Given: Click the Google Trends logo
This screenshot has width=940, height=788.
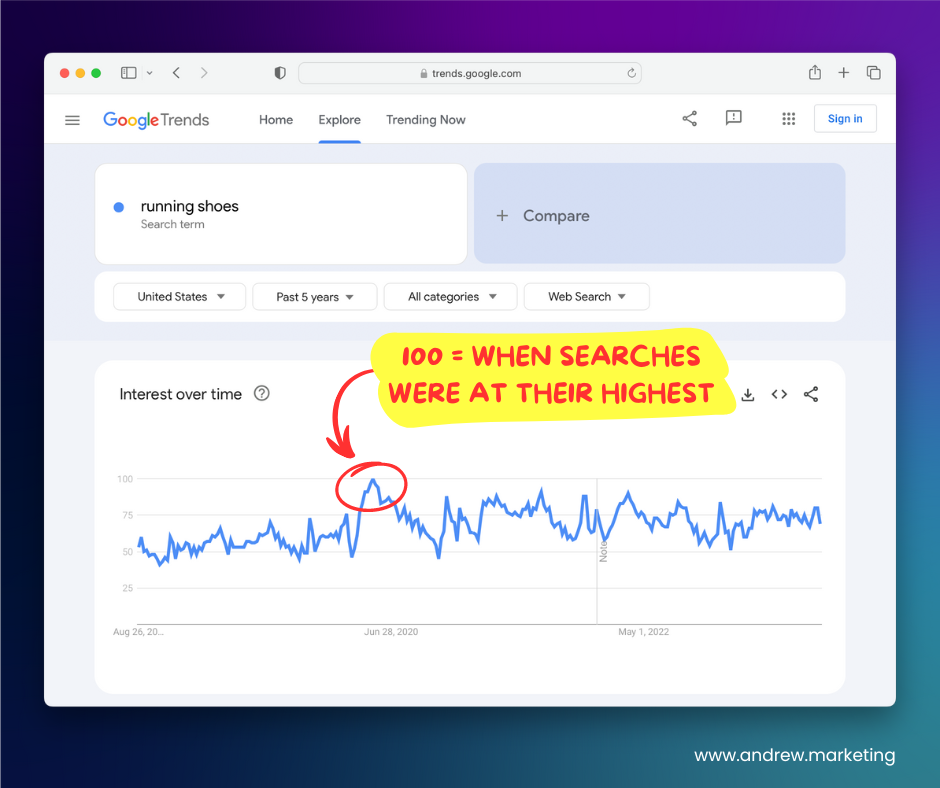Looking at the screenshot, I should [156, 119].
